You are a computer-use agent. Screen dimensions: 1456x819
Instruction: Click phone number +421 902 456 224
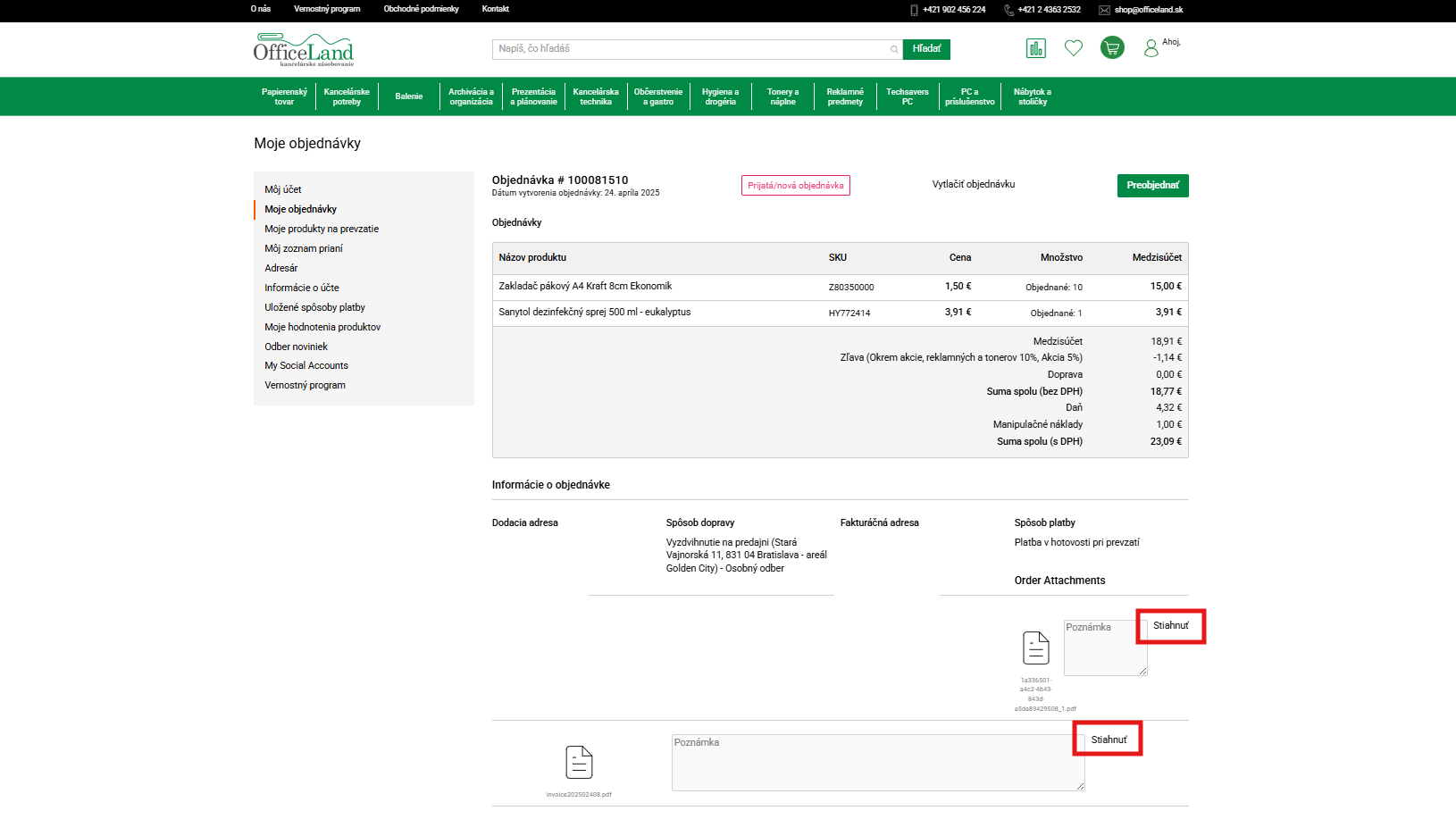click(x=954, y=10)
